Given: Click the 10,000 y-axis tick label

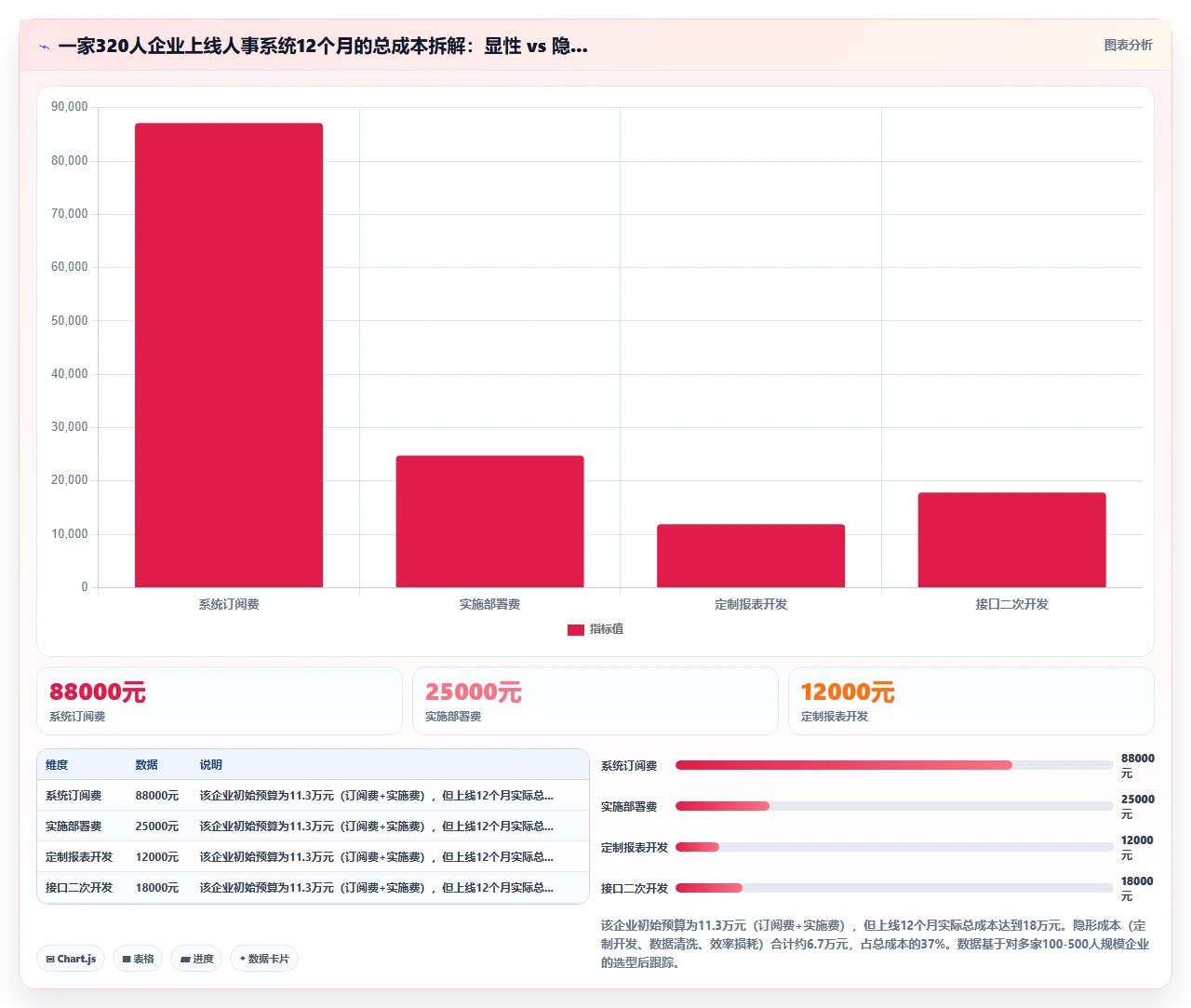Looking at the screenshot, I should pyautogui.click(x=70, y=534).
